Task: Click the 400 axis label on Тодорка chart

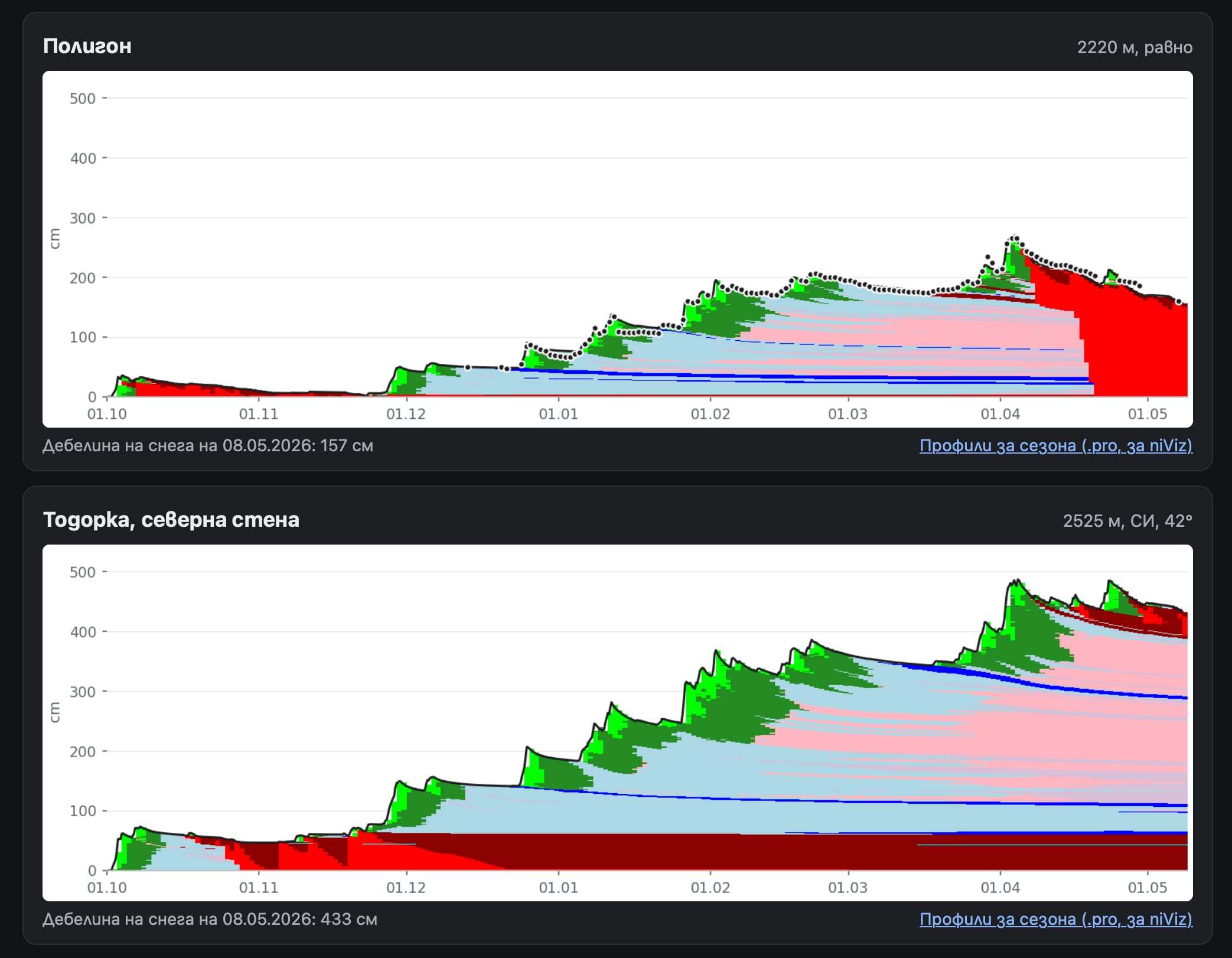Action: pos(83,632)
